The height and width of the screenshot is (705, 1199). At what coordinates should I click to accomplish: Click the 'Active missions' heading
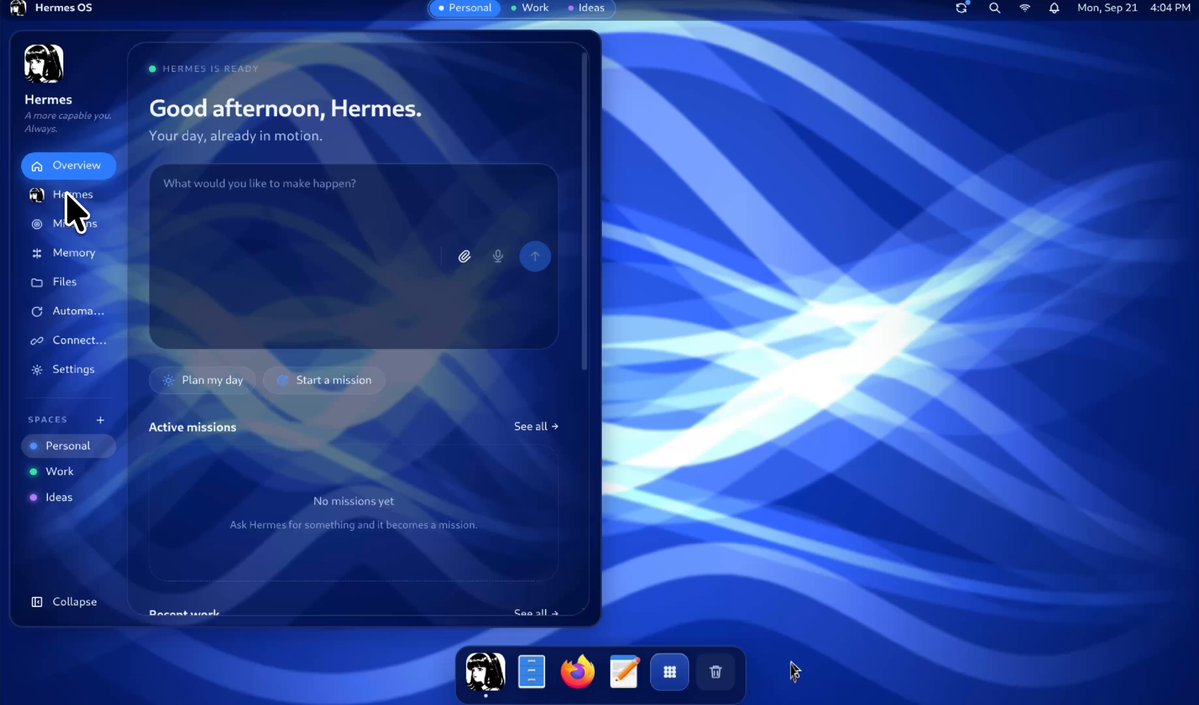[193, 427]
